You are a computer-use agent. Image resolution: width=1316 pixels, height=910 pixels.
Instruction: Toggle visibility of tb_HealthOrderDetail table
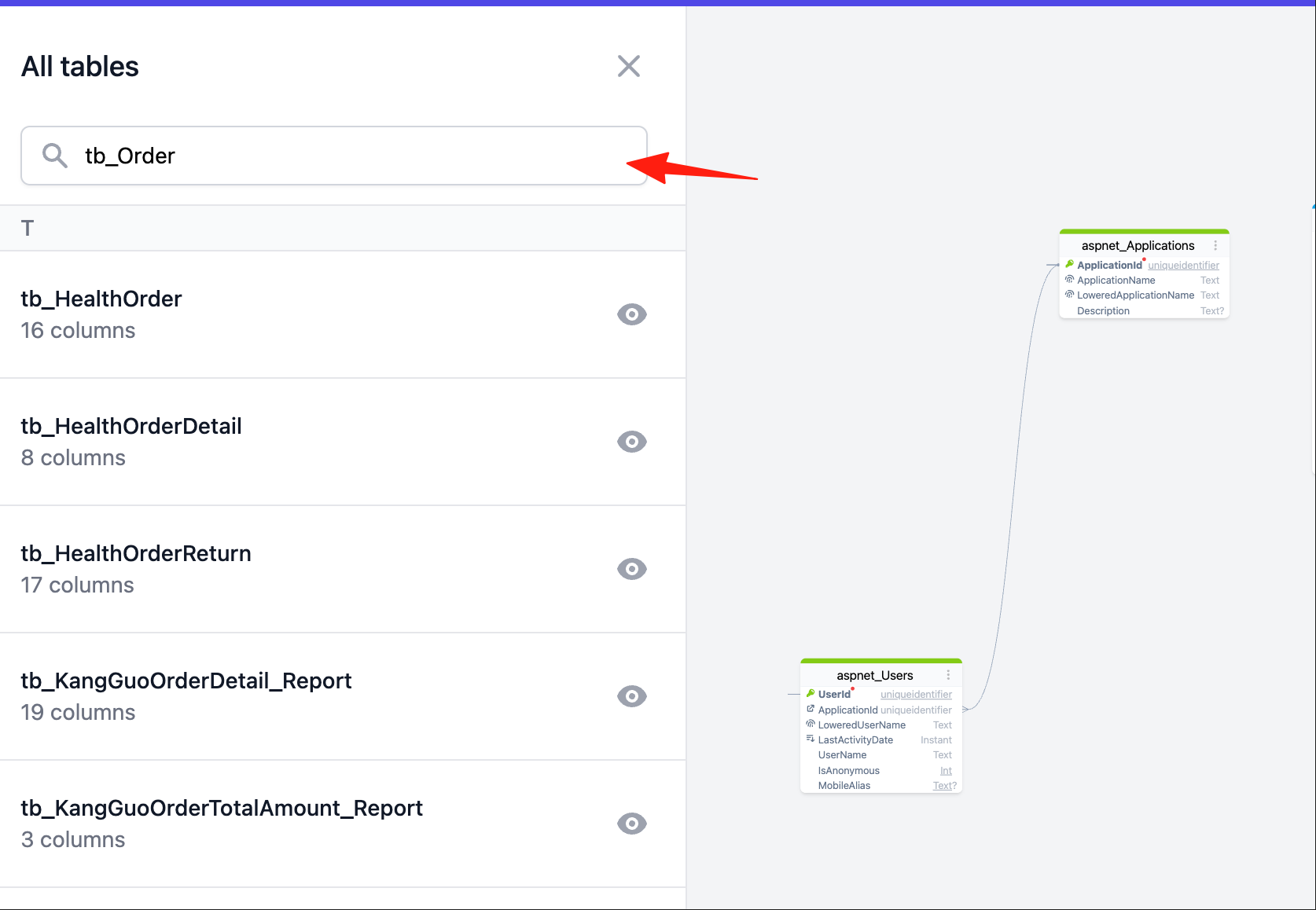(x=632, y=442)
